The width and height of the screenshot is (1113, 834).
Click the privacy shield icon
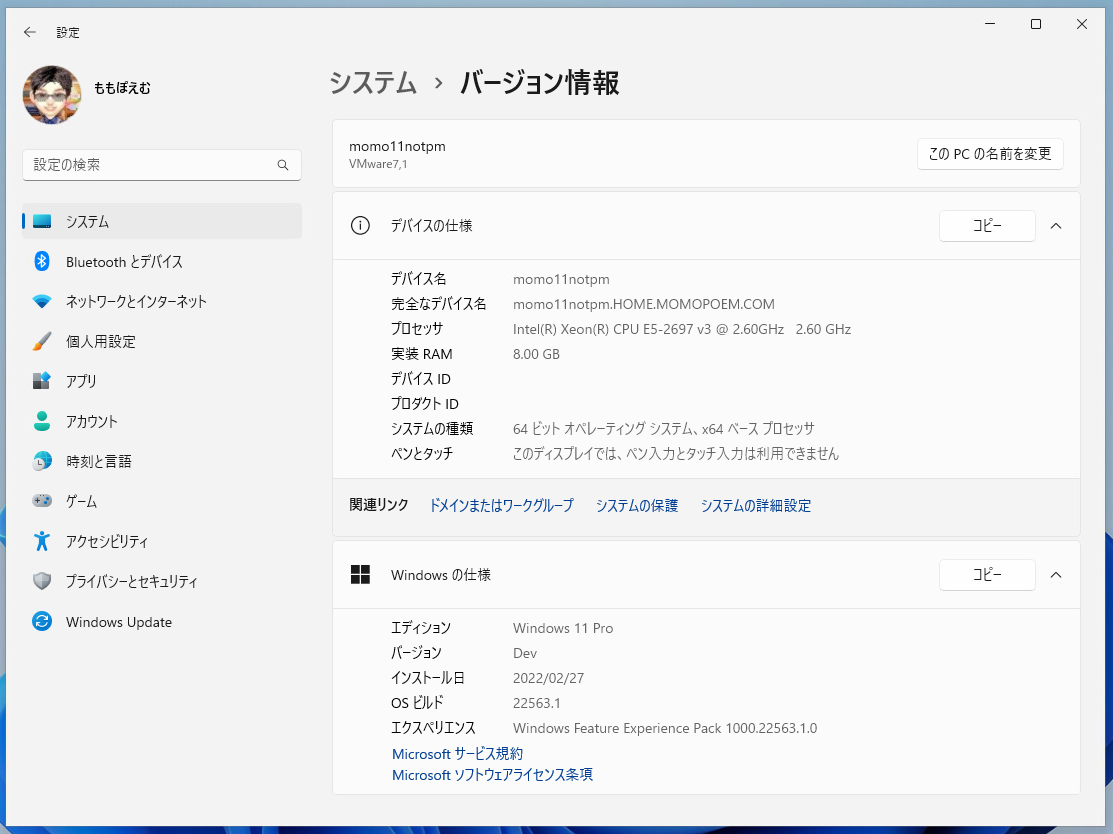coord(42,581)
